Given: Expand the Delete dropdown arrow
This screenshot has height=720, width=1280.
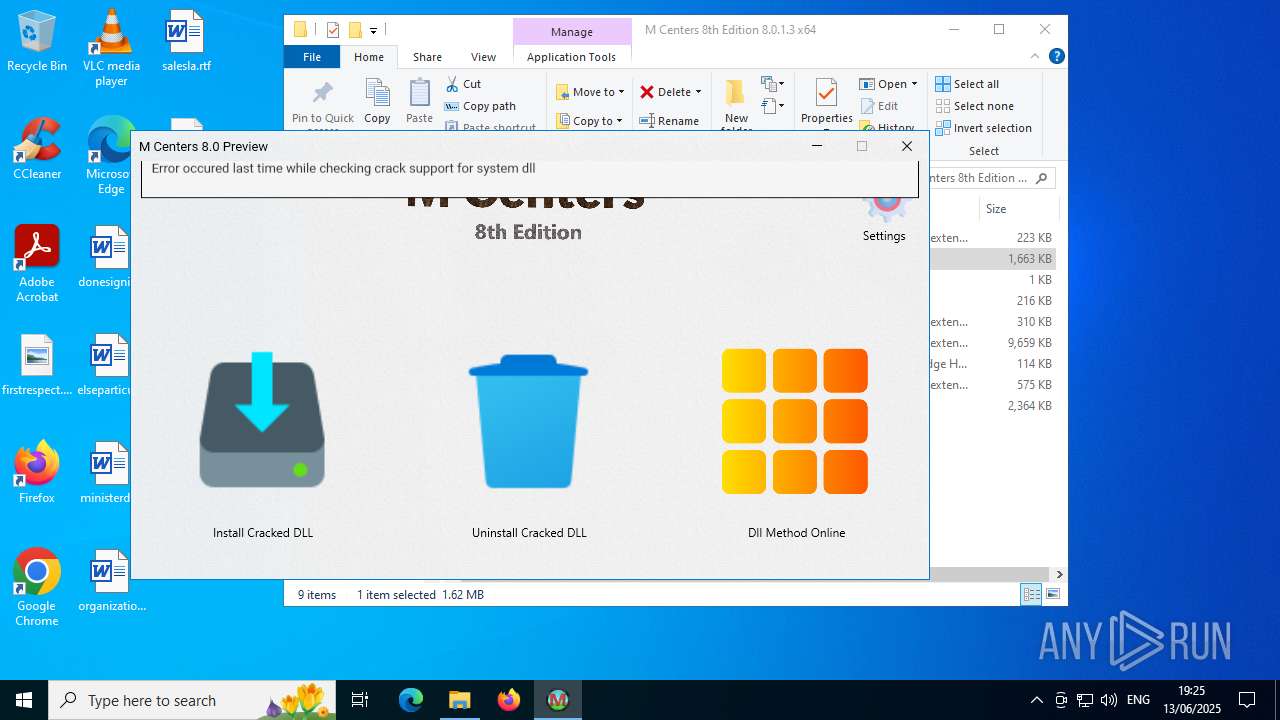Looking at the screenshot, I should click(698, 92).
